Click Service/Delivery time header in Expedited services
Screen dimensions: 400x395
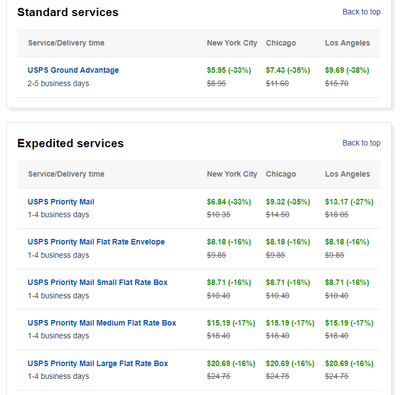pos(66,174)
